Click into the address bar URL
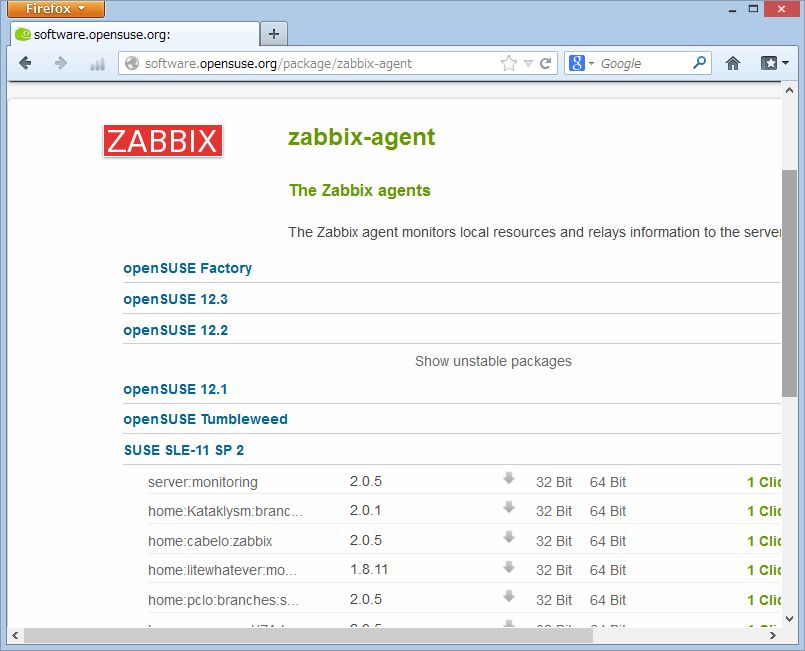Screen dimensions: 805x651 [278, 63]
